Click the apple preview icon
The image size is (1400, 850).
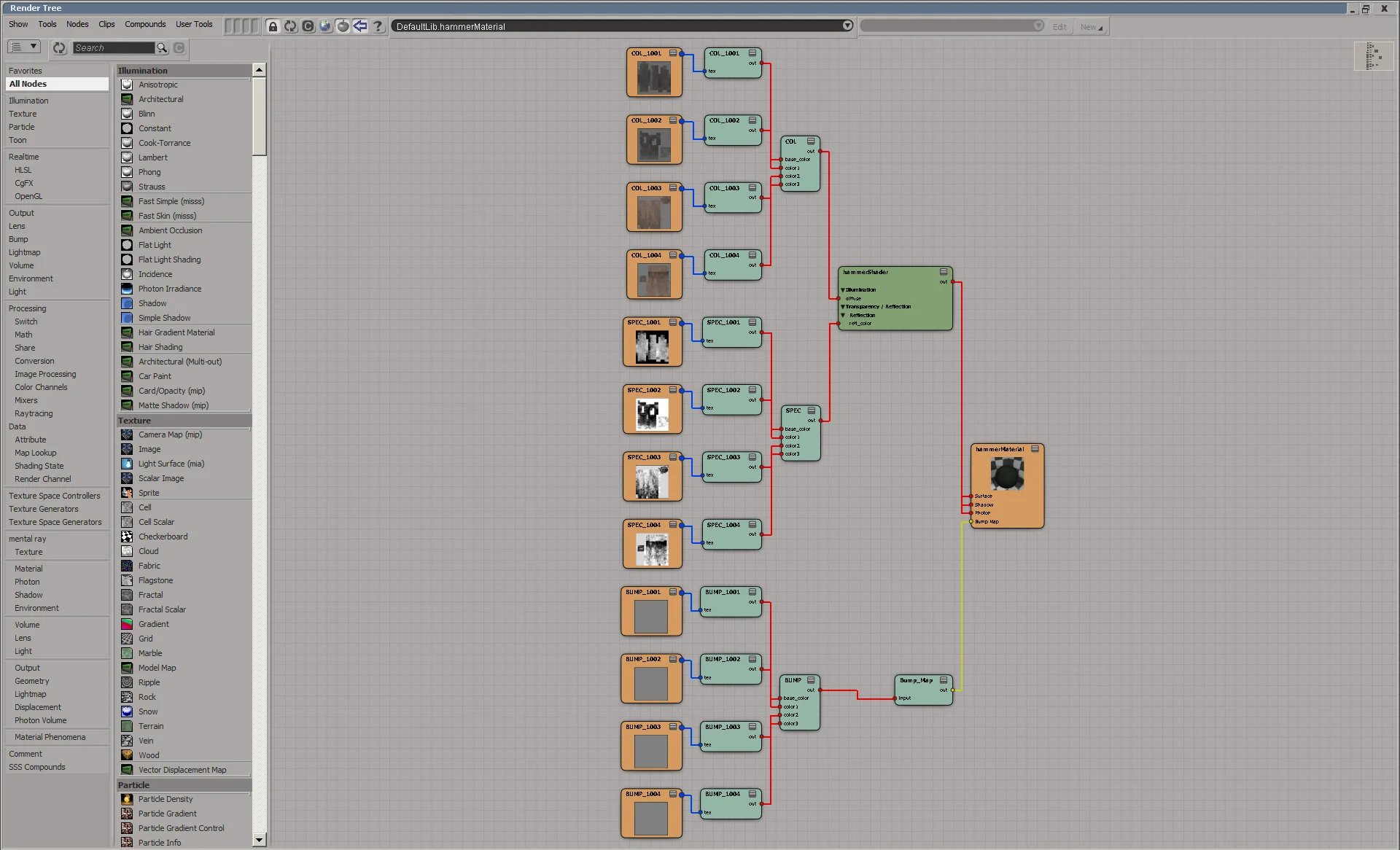343,26
